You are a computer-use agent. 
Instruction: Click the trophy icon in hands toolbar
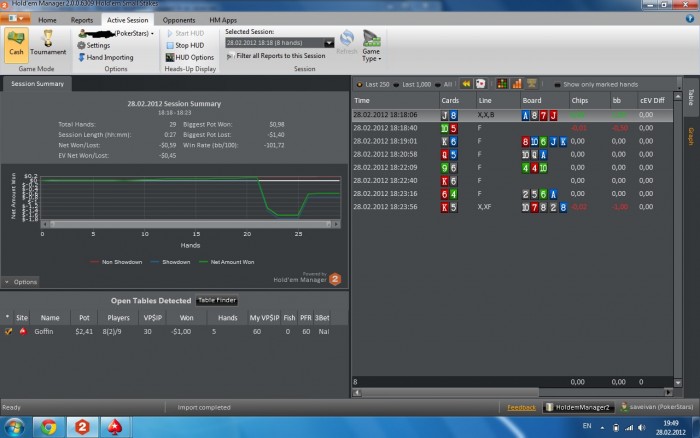pos(531,84)
